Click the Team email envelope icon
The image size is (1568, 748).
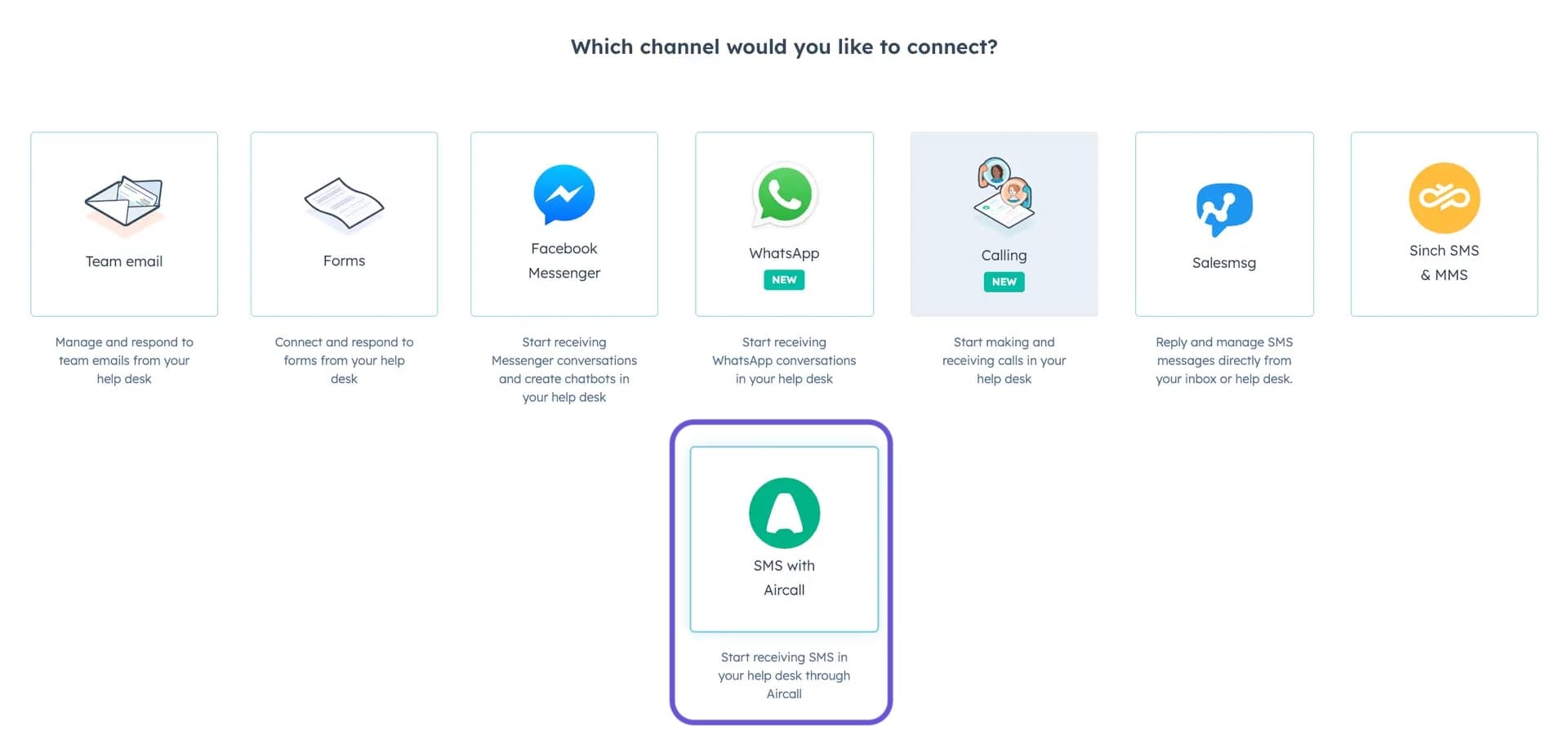[124, 204]
